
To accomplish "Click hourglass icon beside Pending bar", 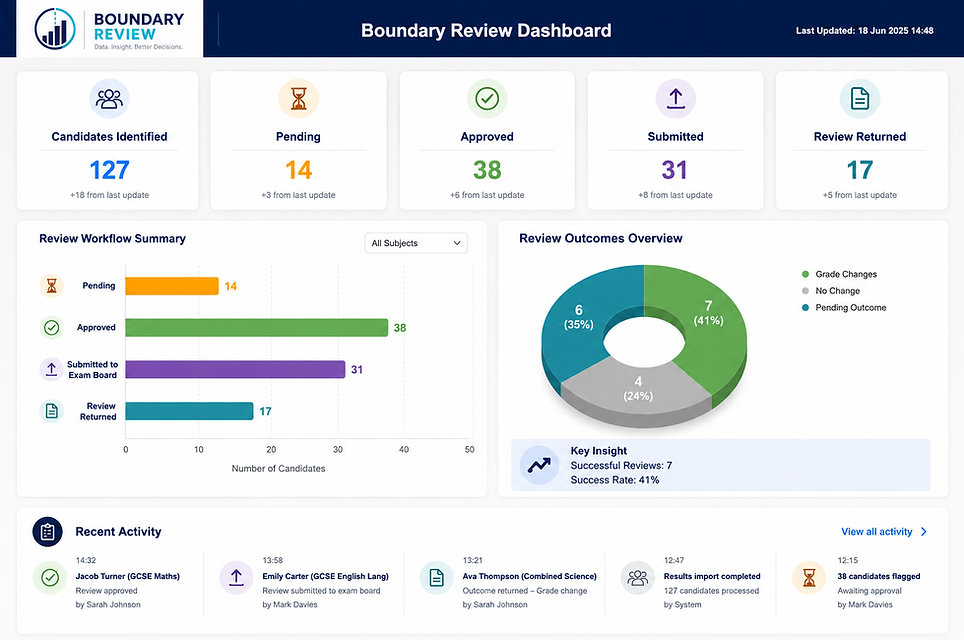I will click(52, 286).
